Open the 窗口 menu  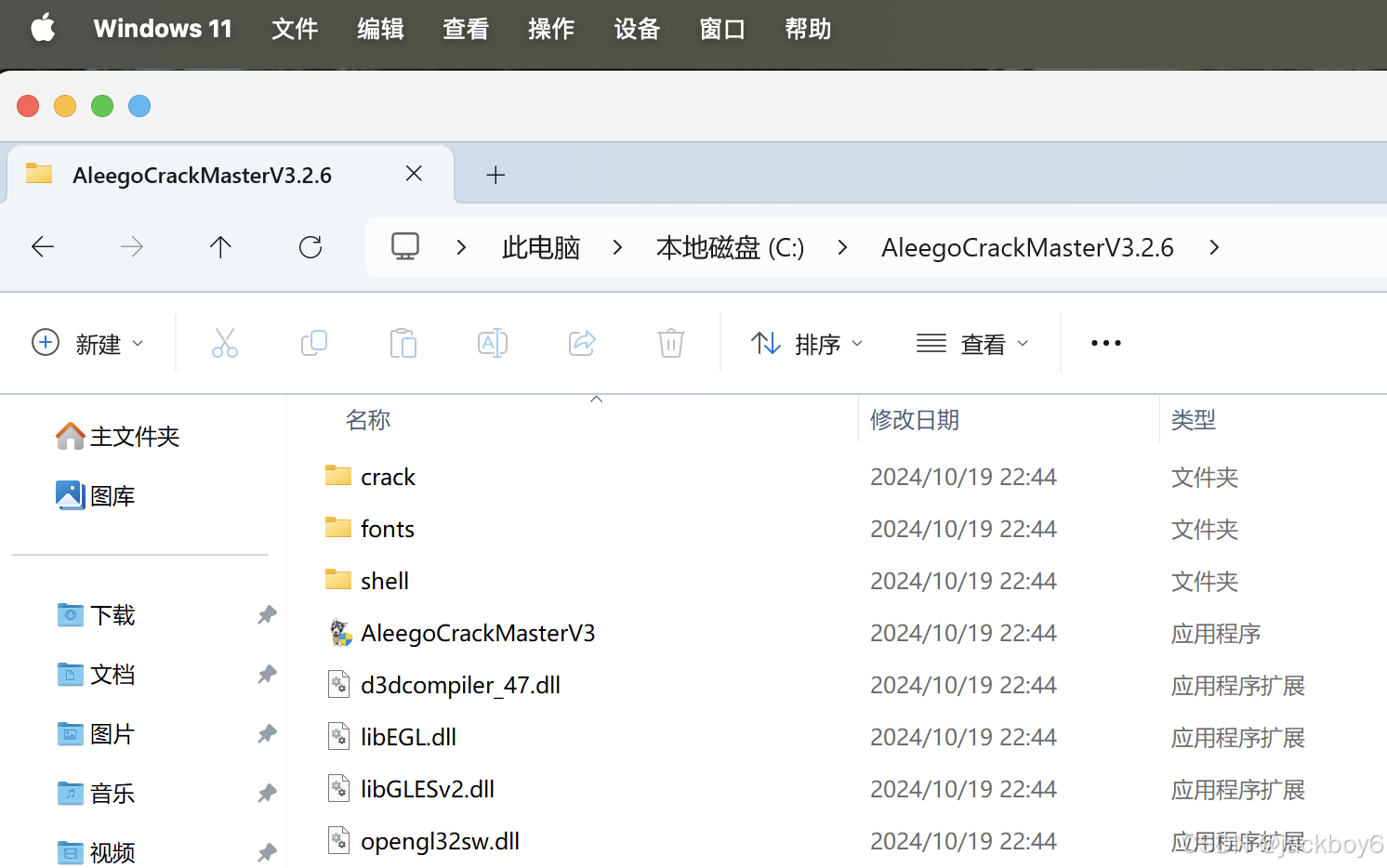coord(722,29)
